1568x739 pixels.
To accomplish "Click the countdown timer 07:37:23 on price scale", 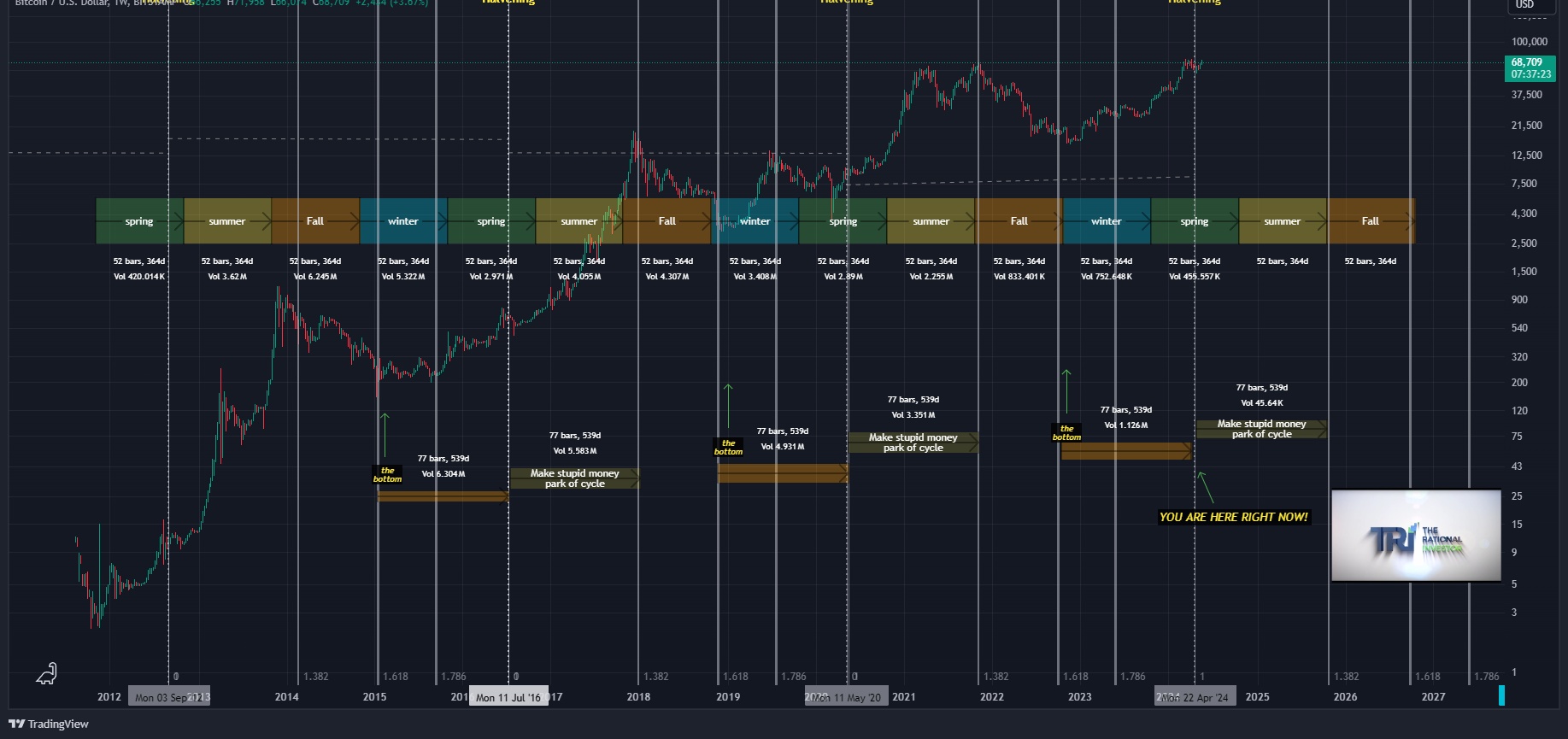I will 1530,73.
